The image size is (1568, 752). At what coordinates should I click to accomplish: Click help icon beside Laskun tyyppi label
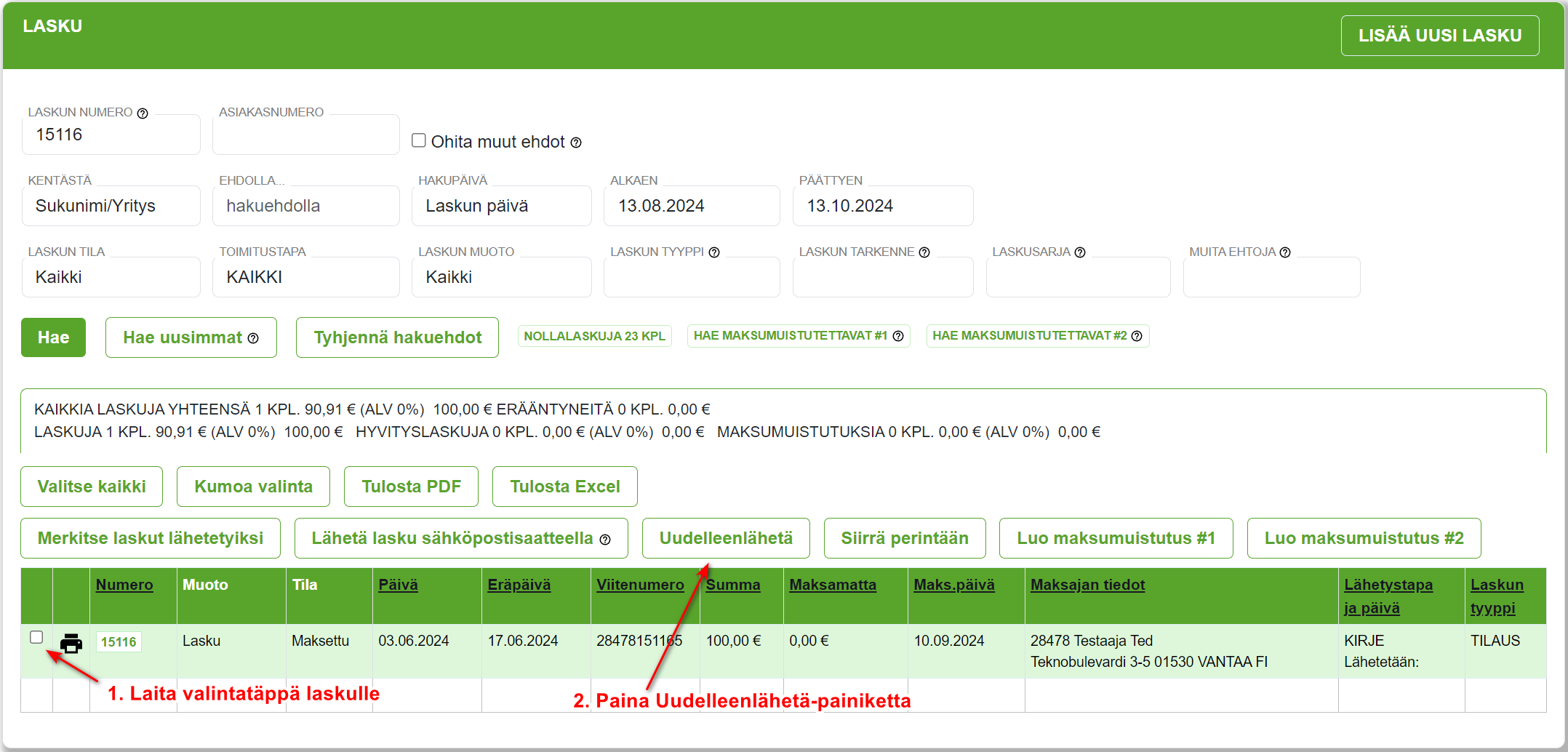pyautogui.click(x=714, y=252)
